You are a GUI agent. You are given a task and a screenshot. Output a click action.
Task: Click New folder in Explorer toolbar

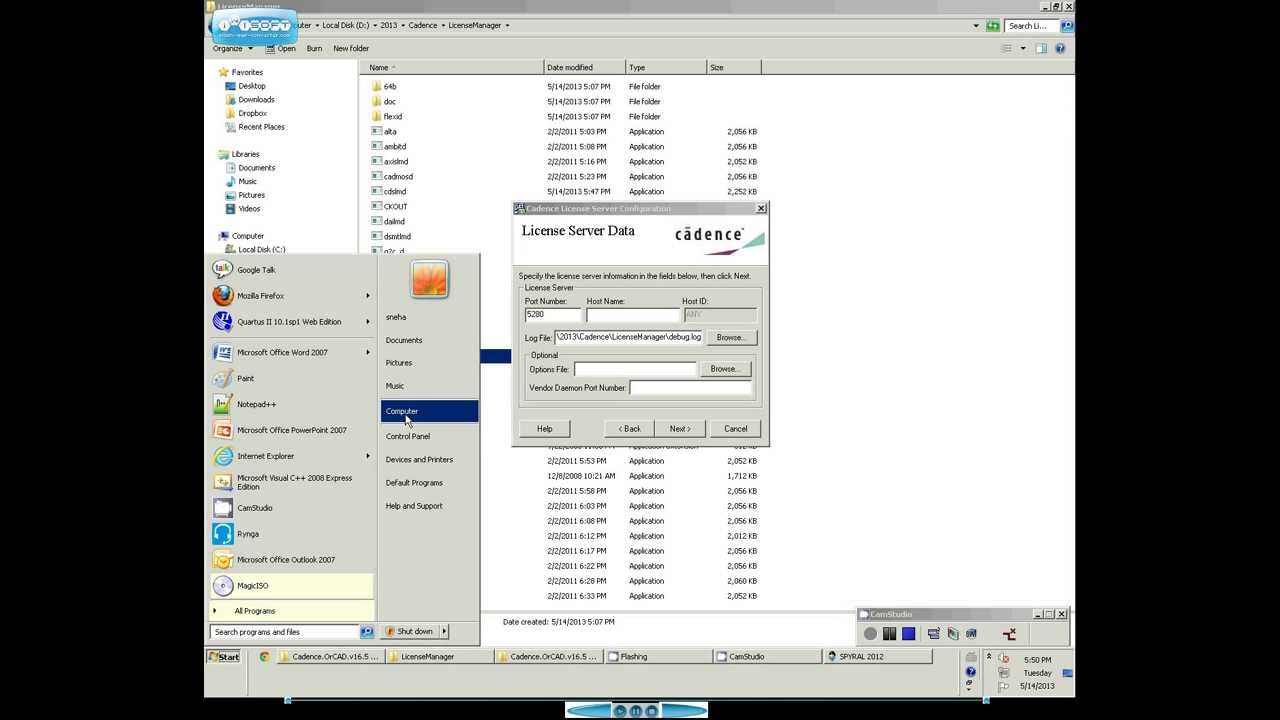(x=351, y=48)
